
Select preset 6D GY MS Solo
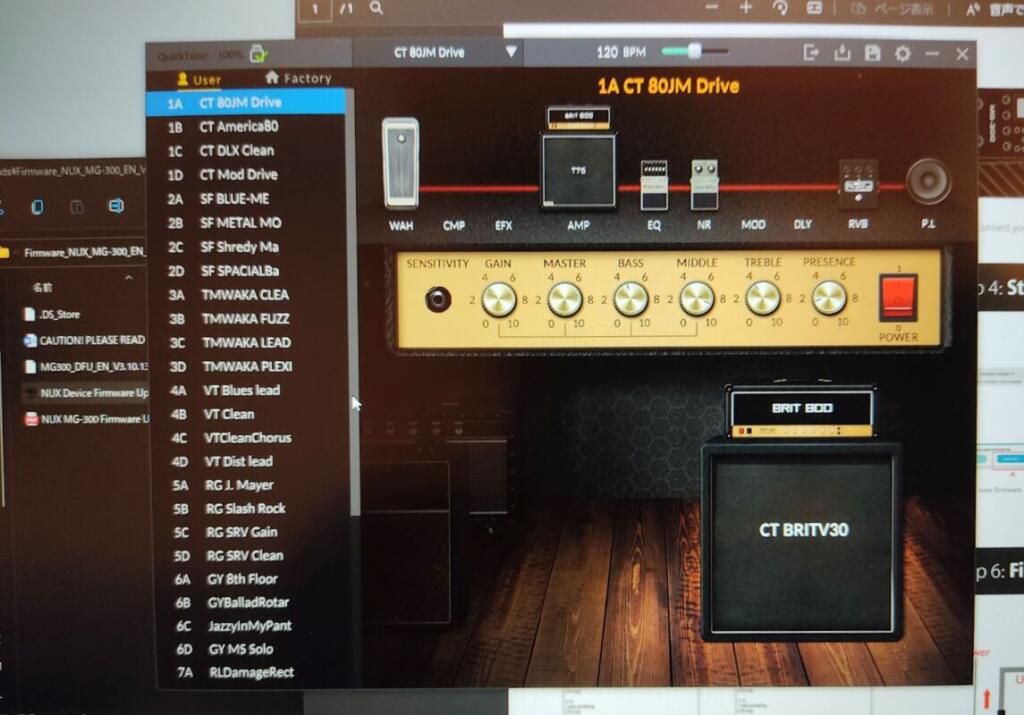(x=254, y=650)
